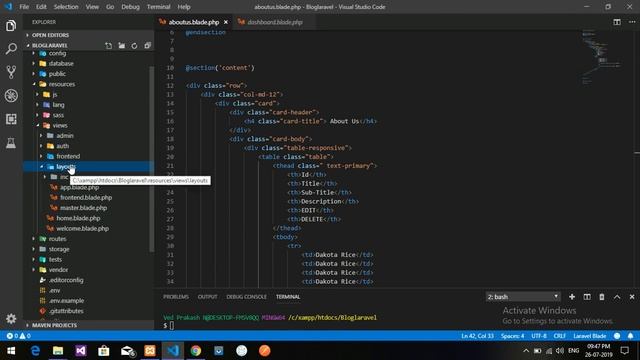
Task: Open File Explorer from the taskbar
Action: [x=58, y=351]
